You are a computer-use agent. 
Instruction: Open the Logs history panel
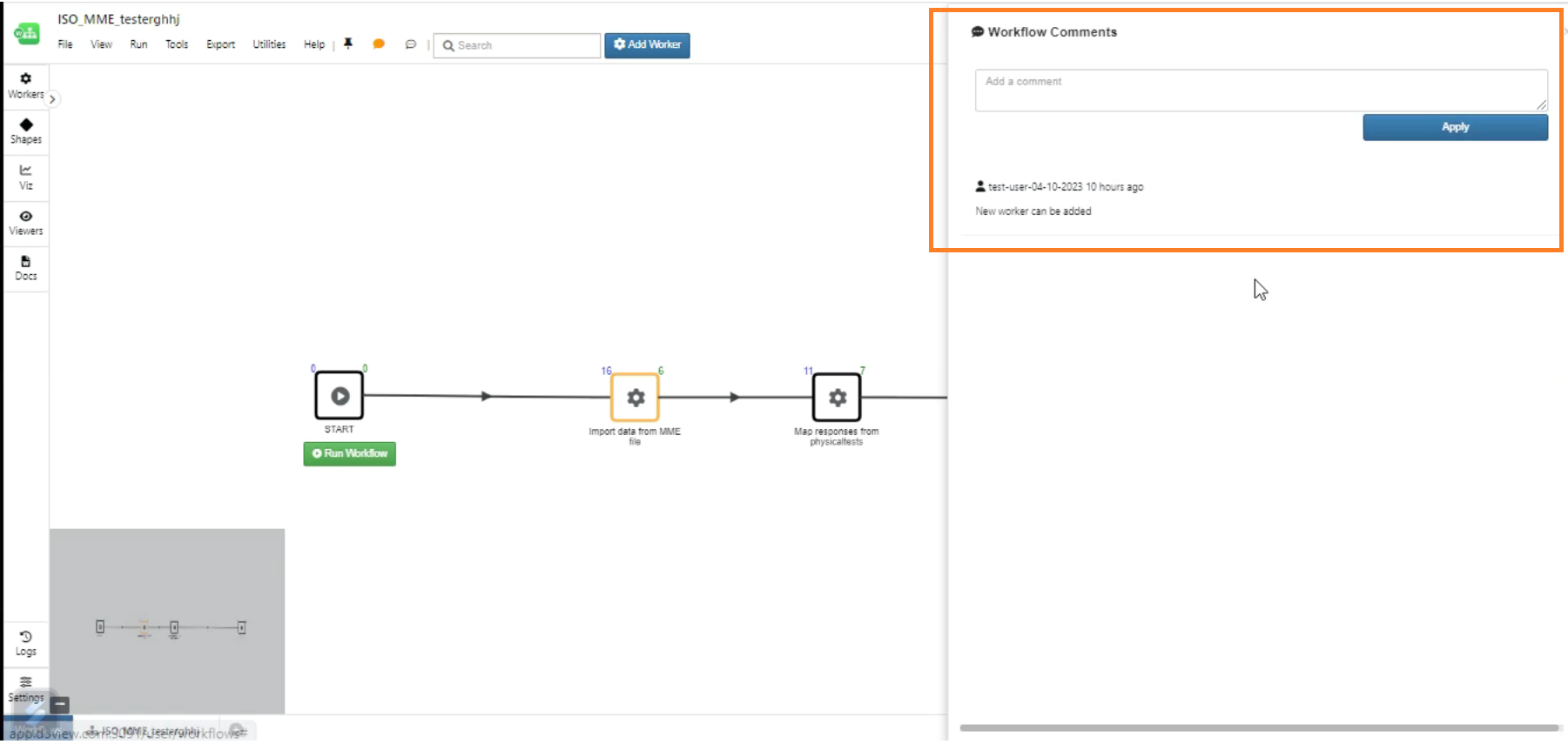pos(25,643)
